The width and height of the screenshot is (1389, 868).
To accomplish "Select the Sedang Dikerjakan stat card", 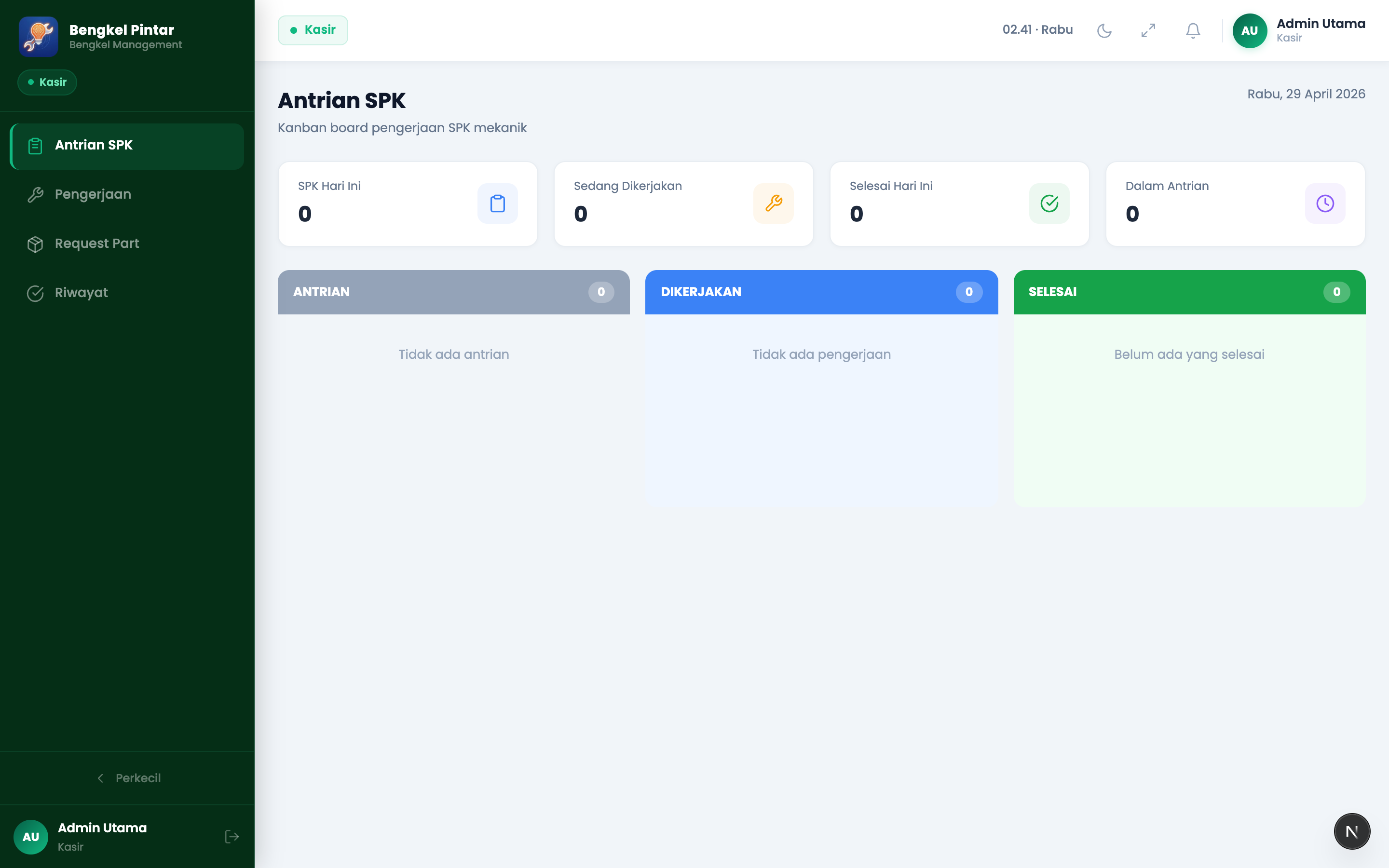I will click(x=683, y=204).
